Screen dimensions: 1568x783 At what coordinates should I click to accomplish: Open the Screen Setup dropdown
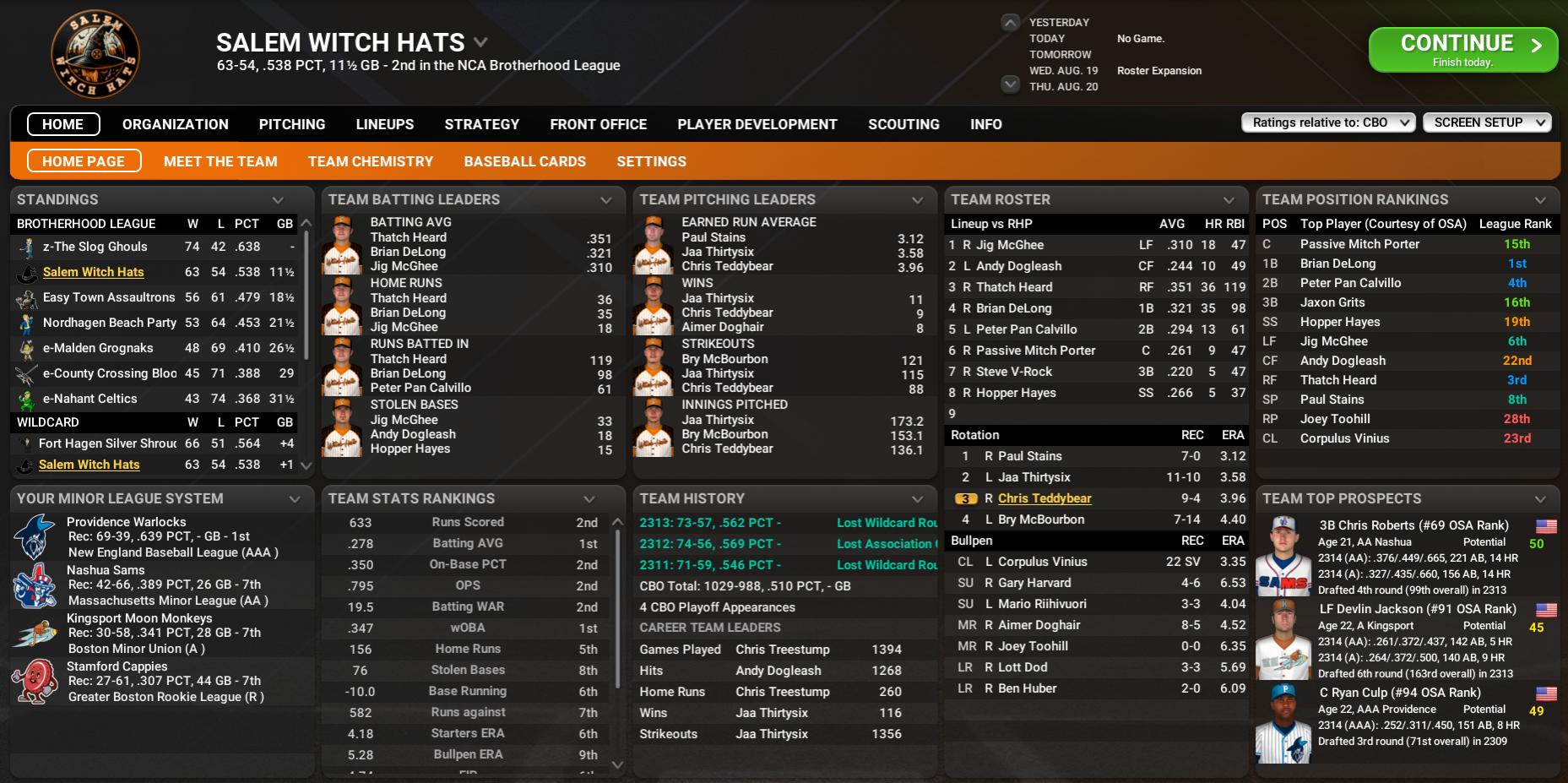[x=1488, y=122]
